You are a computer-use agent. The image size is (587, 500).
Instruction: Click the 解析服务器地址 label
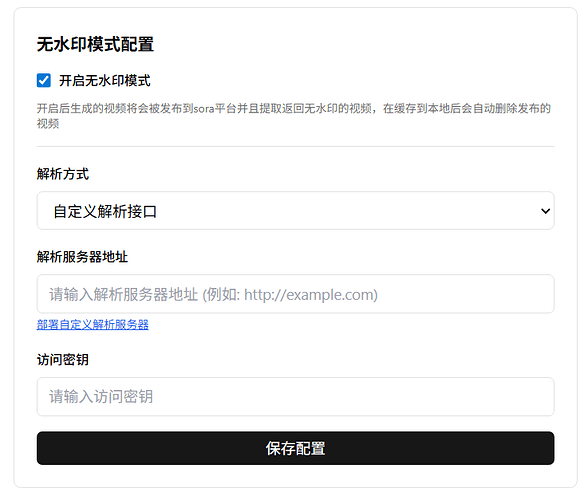82,257
